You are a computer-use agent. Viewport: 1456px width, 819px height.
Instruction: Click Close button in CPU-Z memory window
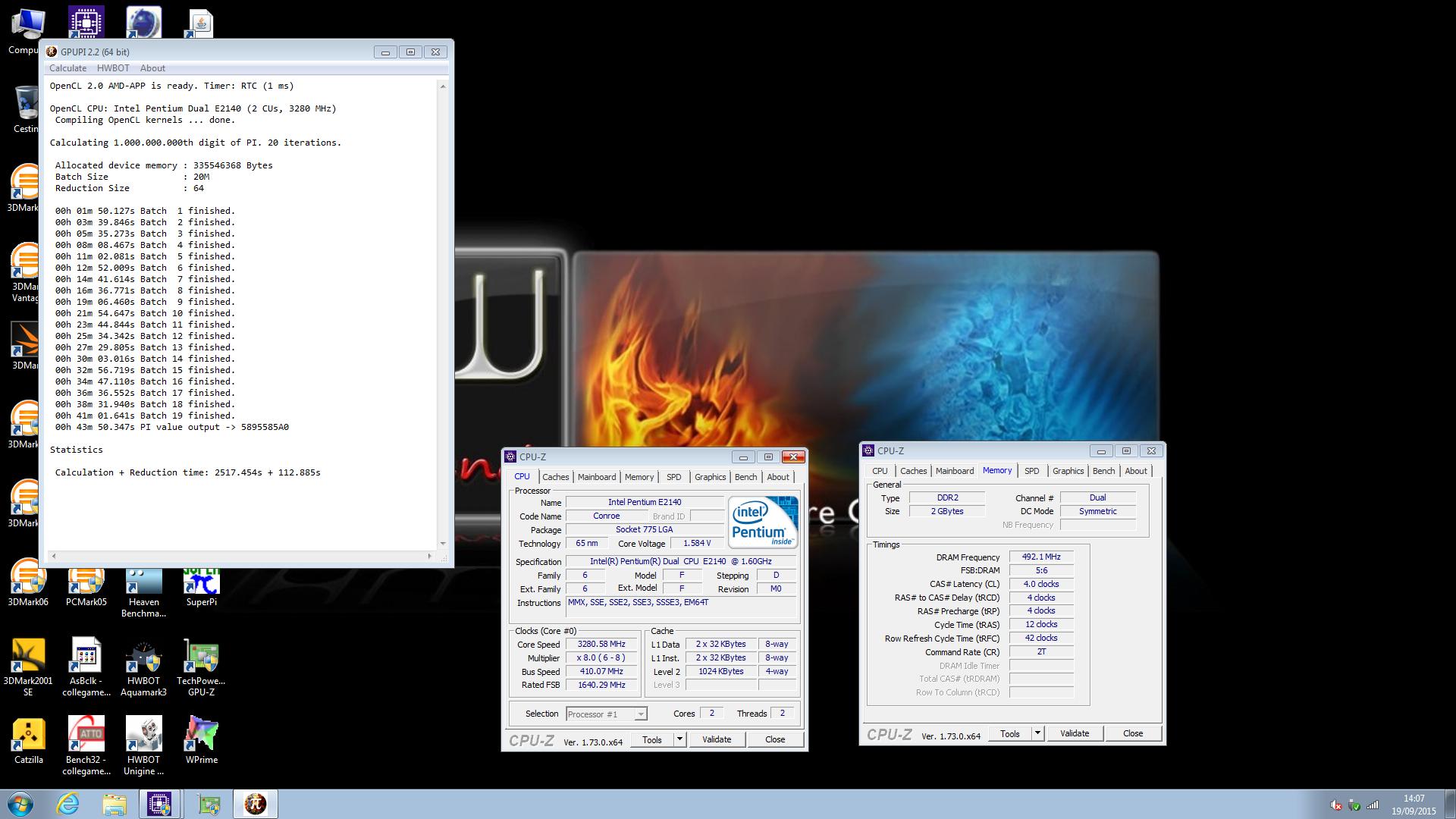[x=1133, y=733]
